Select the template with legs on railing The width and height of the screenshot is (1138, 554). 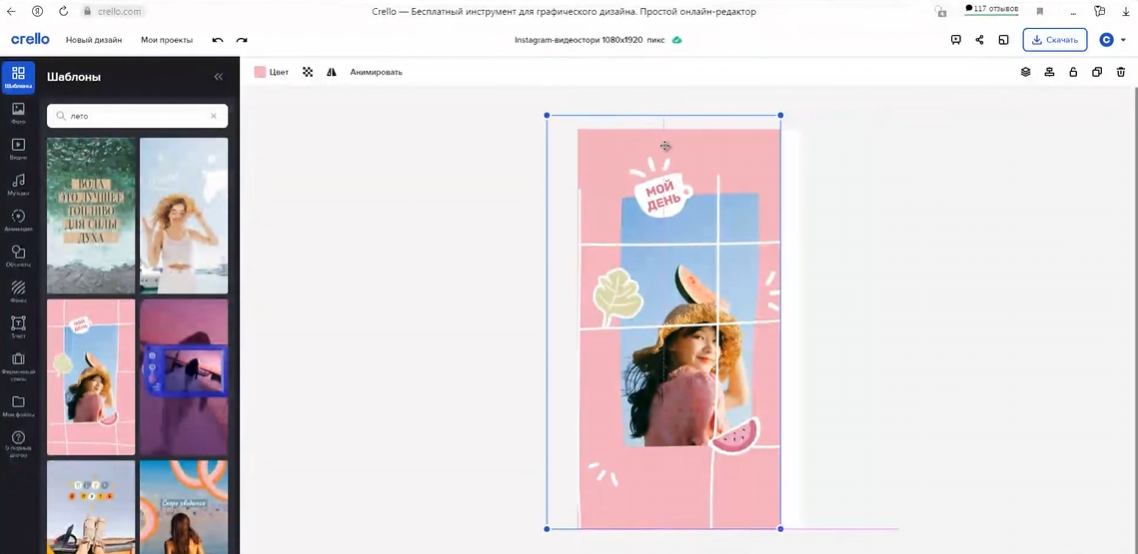click(91, 507)
